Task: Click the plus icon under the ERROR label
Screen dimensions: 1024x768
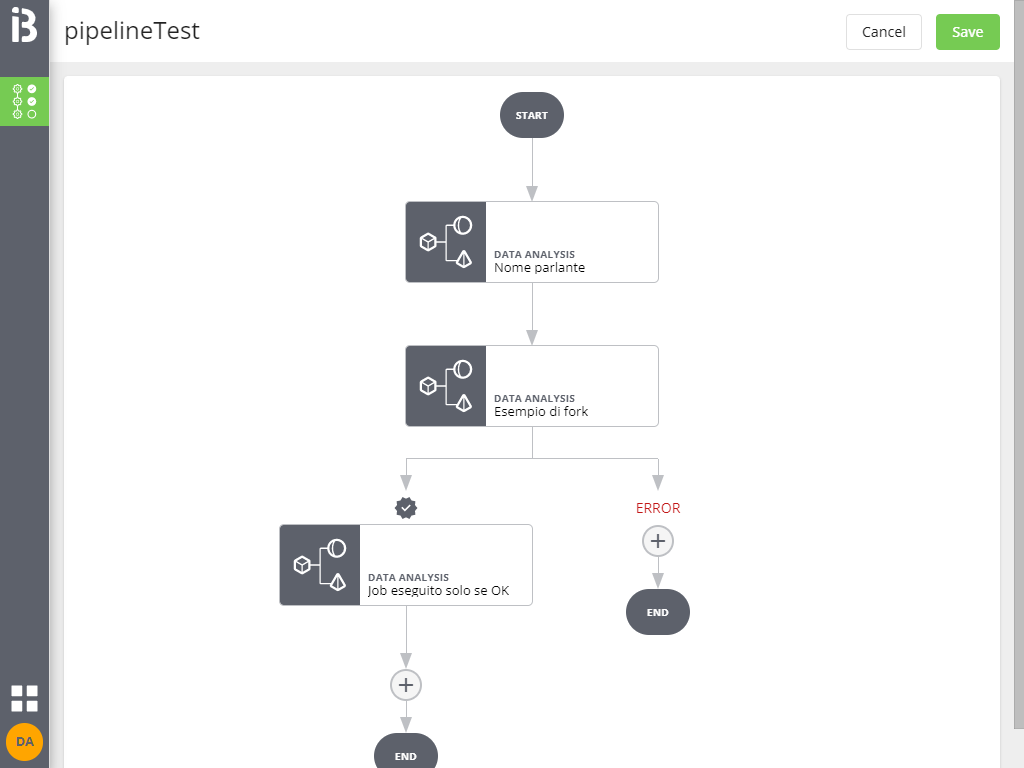Action: tap(657, 541)
